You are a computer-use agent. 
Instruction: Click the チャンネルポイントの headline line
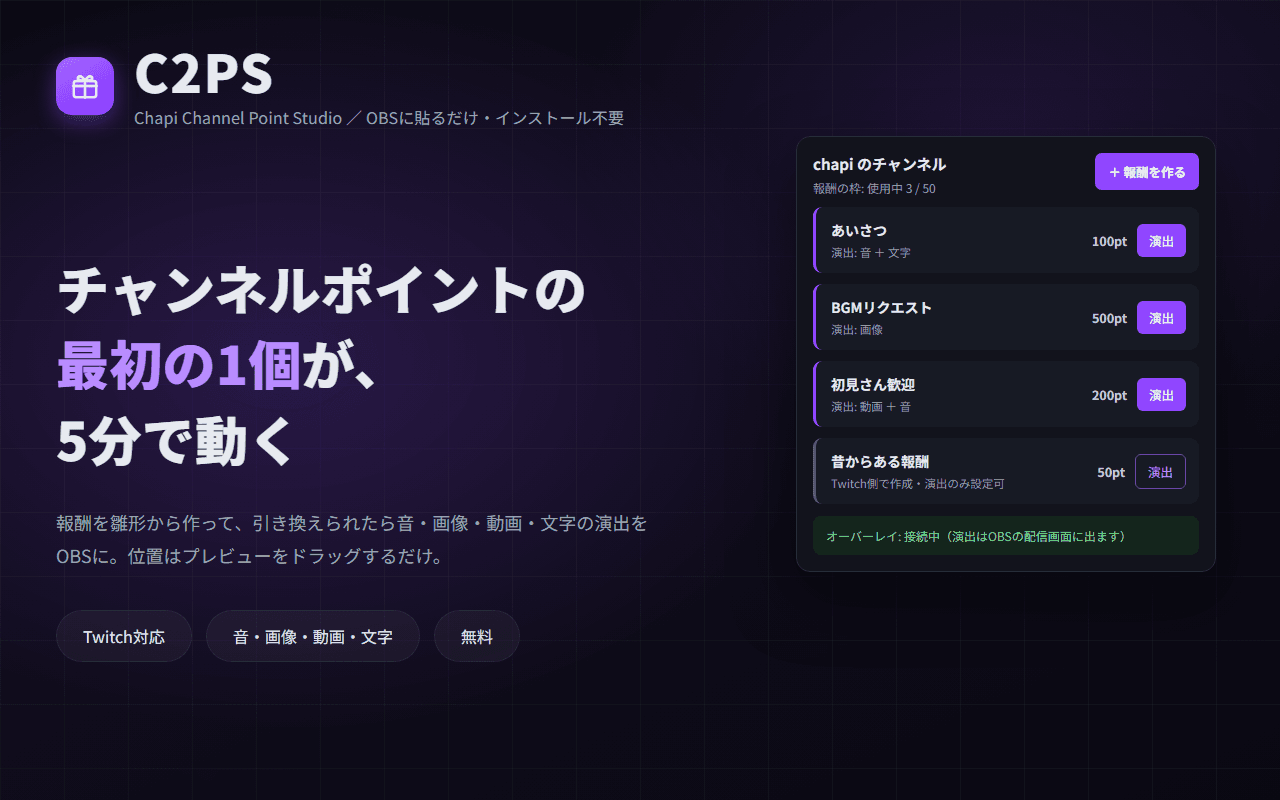point(320,292)
